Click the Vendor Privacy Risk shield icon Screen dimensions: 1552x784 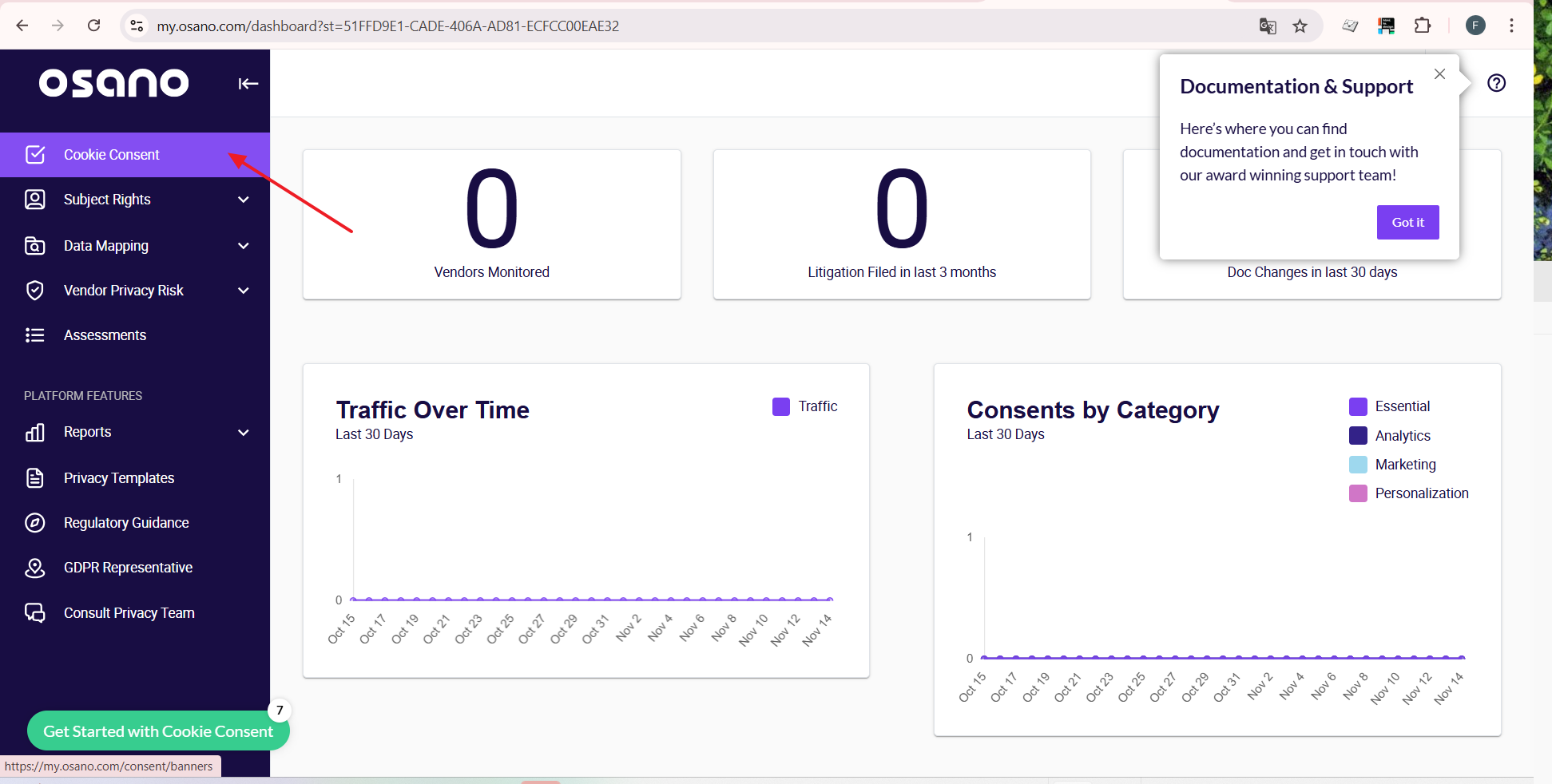tap(35, 291)
